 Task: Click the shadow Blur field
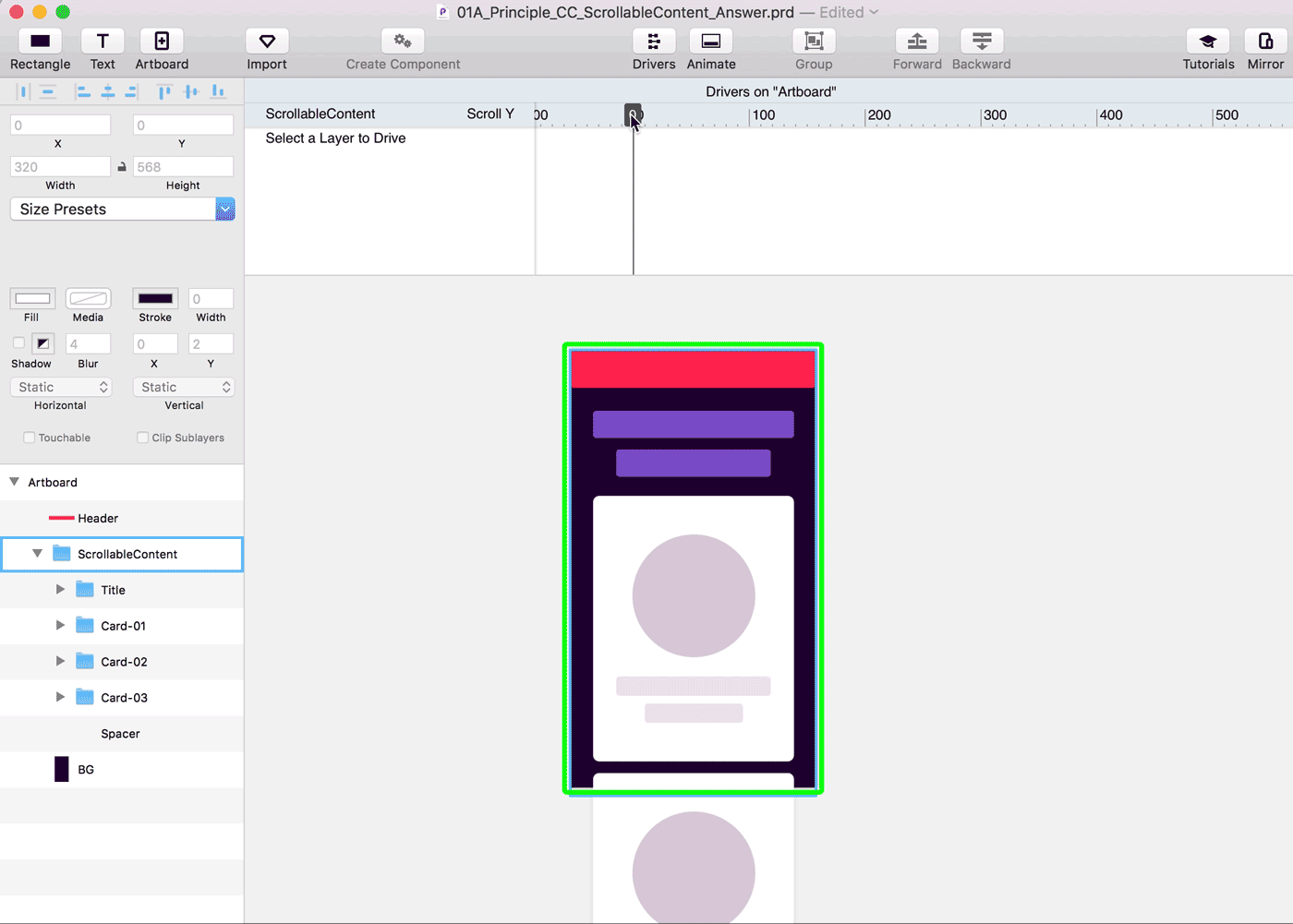click(x=89, y=343)
